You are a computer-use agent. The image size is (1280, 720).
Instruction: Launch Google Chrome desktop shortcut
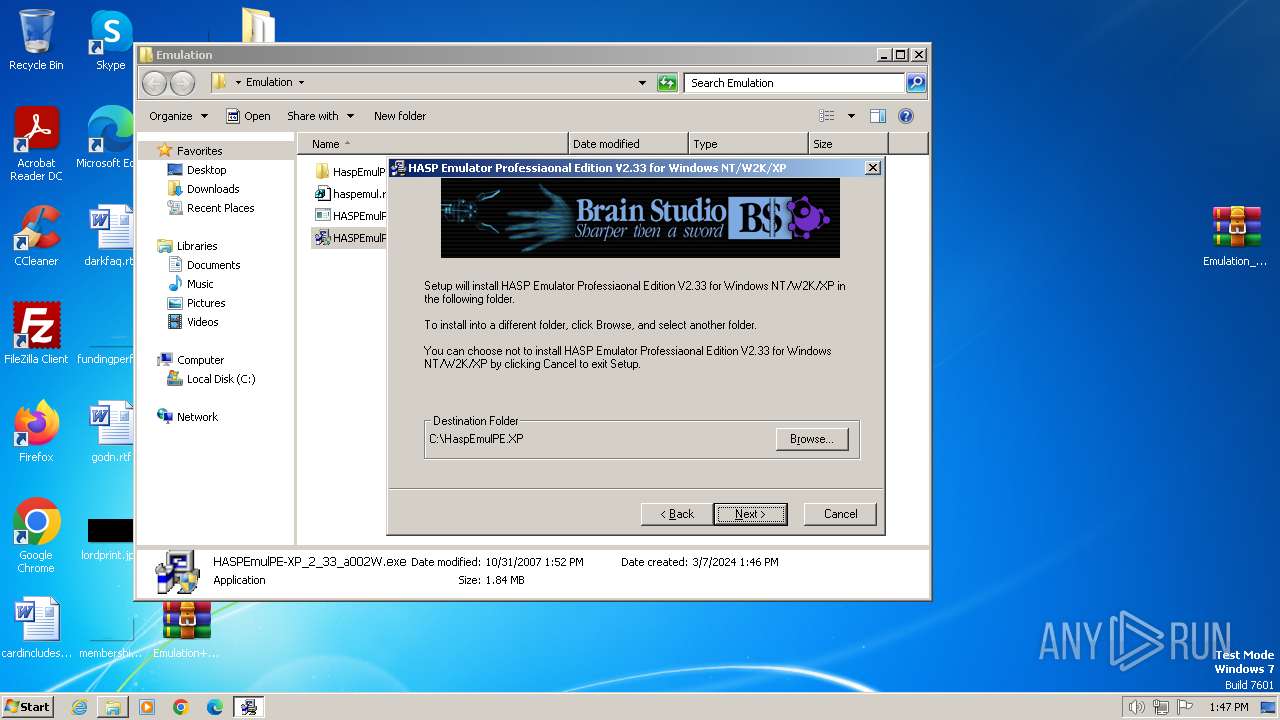pos(36,536)
